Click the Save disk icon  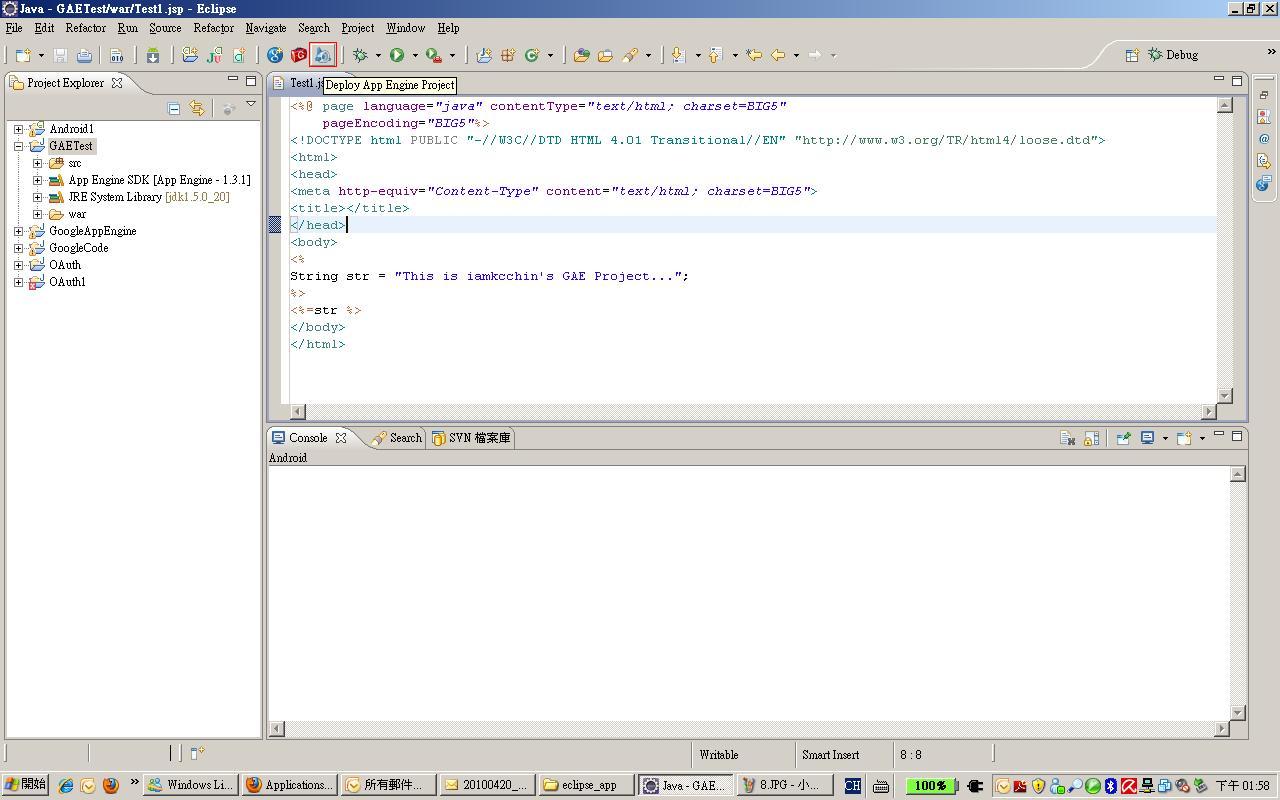point(60,55)
